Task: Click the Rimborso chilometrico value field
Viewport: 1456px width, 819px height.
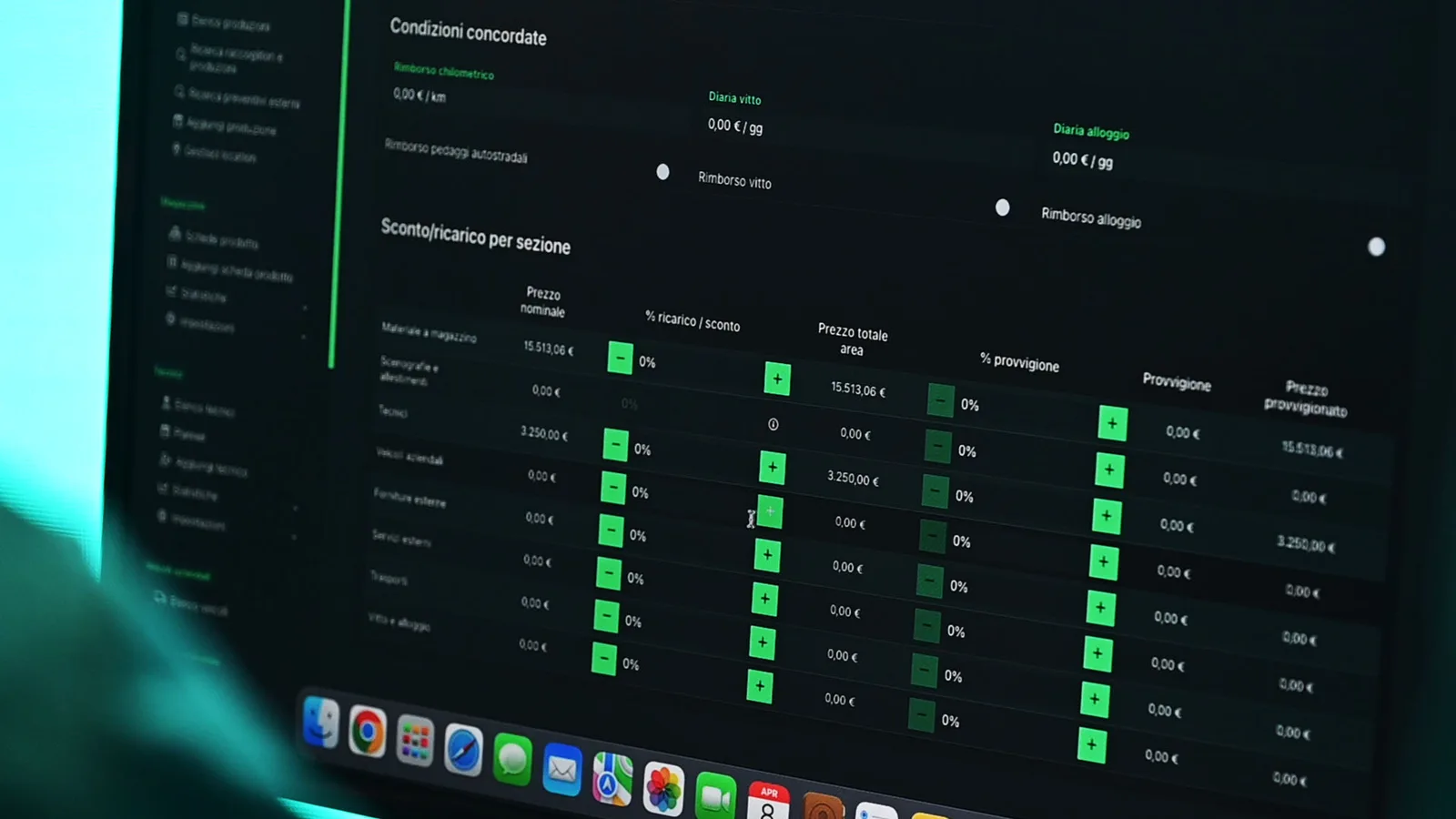Action: pos(420,95)
